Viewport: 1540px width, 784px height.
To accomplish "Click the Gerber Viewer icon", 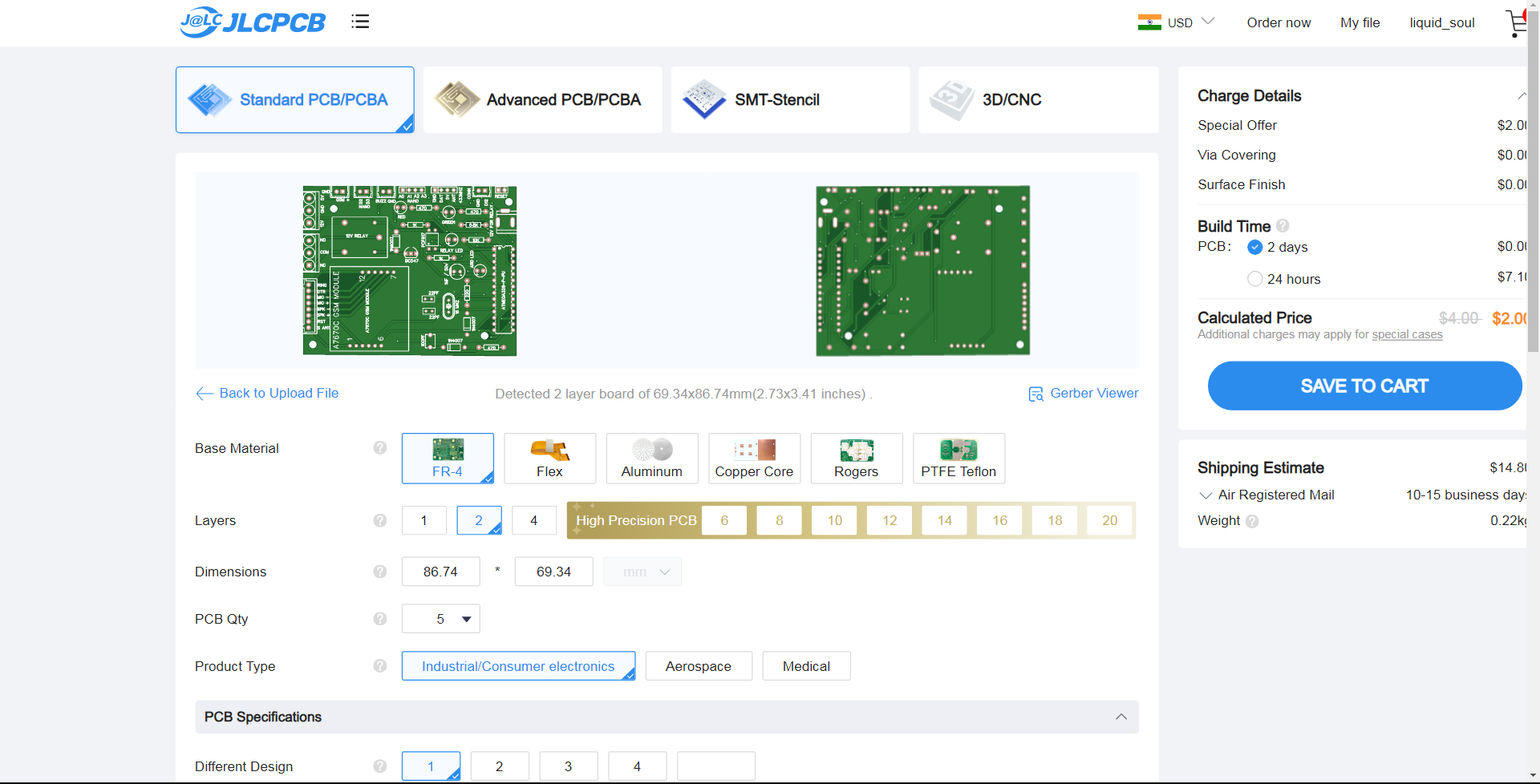I will coord(1036,394).
